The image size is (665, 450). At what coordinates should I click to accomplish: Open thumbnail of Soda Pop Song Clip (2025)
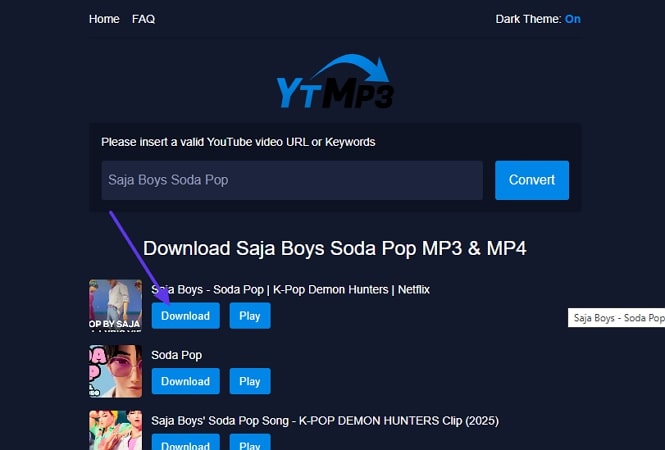[115, 430]
